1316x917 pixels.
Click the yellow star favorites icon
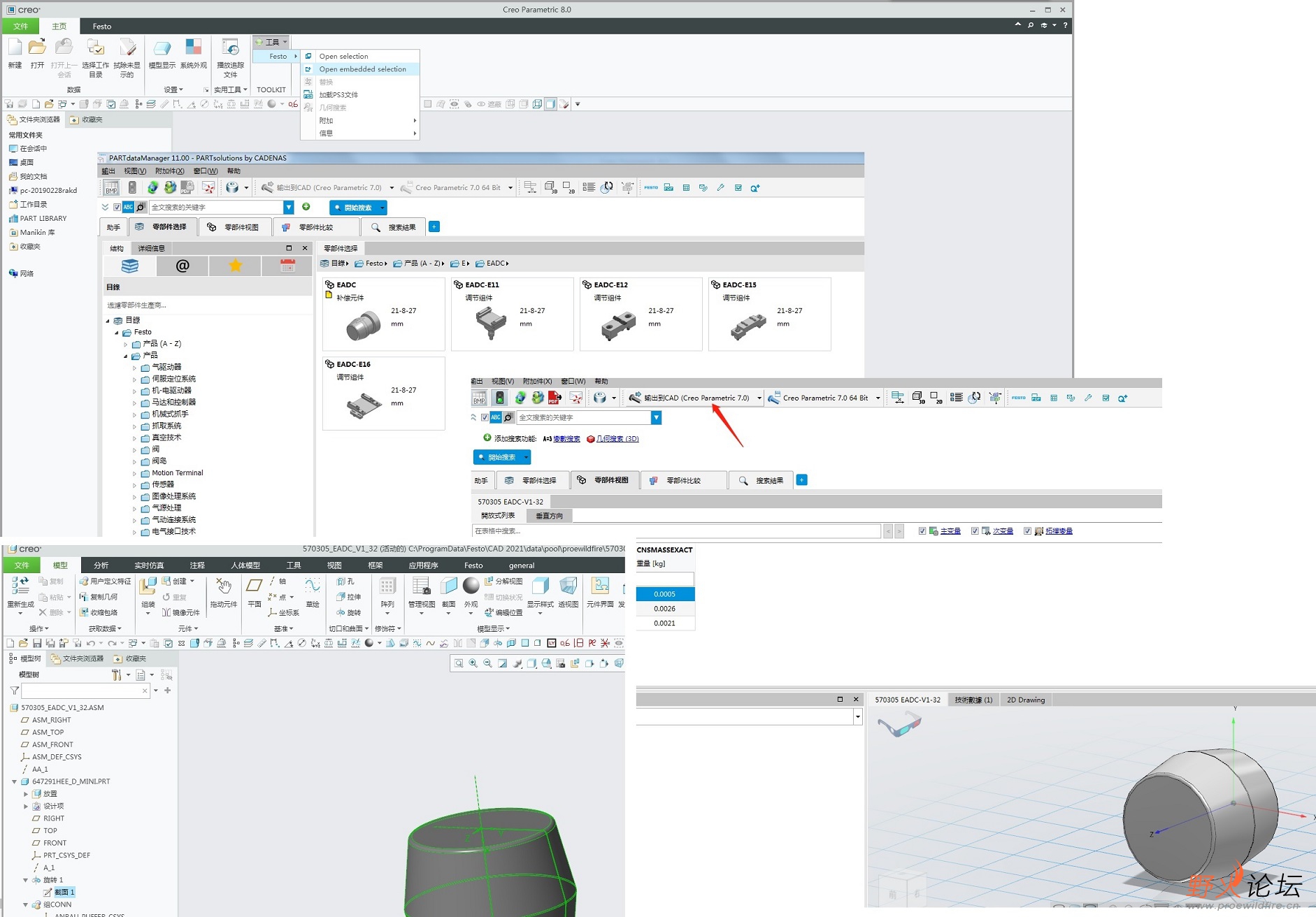tap(235, 266)
